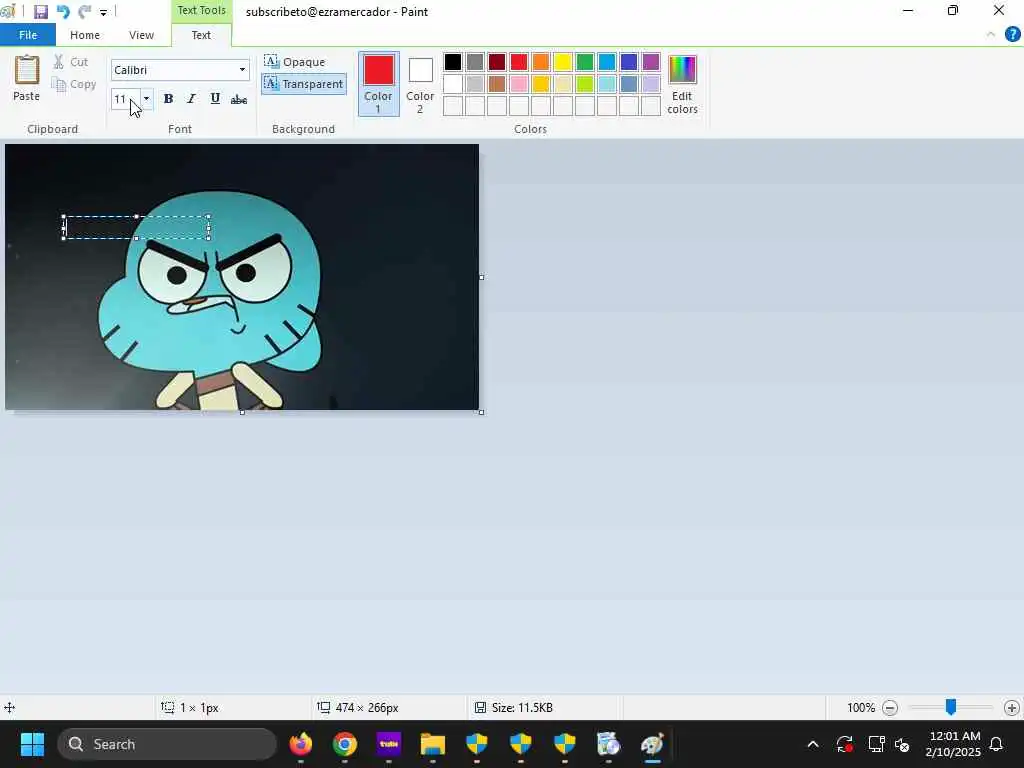This screenshot has width=1024, height=768.
Task: Pick the orange color swatch
Action: [541, 62]
